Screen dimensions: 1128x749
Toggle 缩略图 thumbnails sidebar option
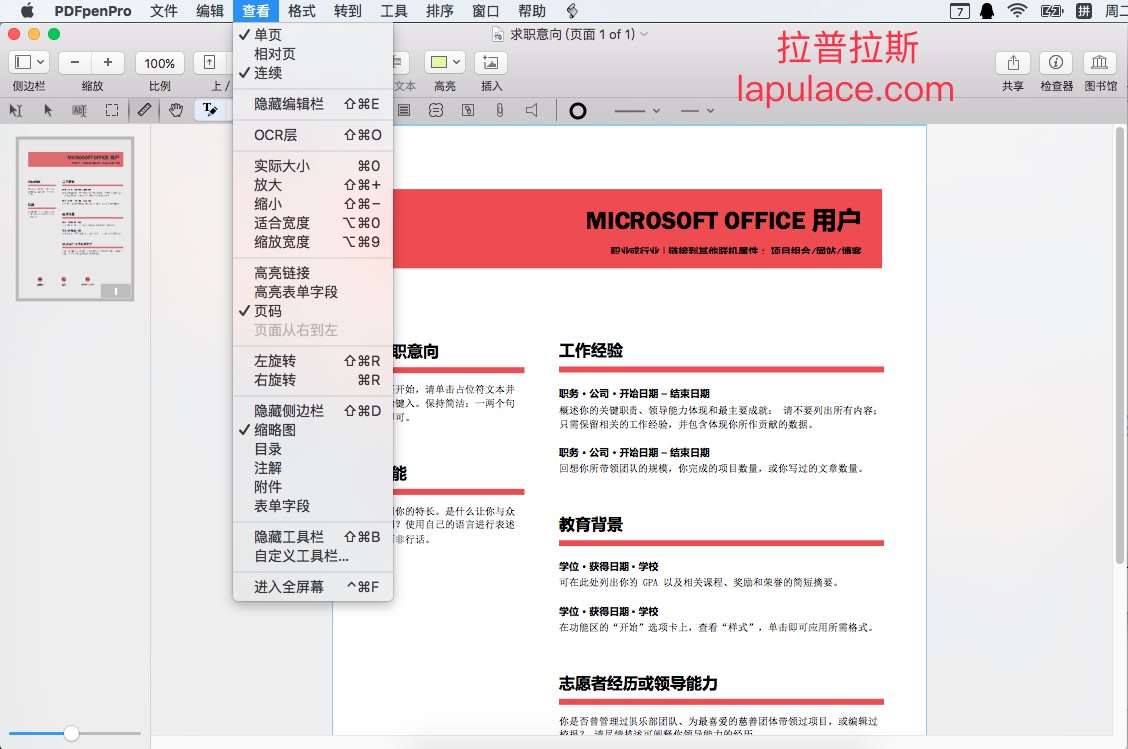(313, 430)
